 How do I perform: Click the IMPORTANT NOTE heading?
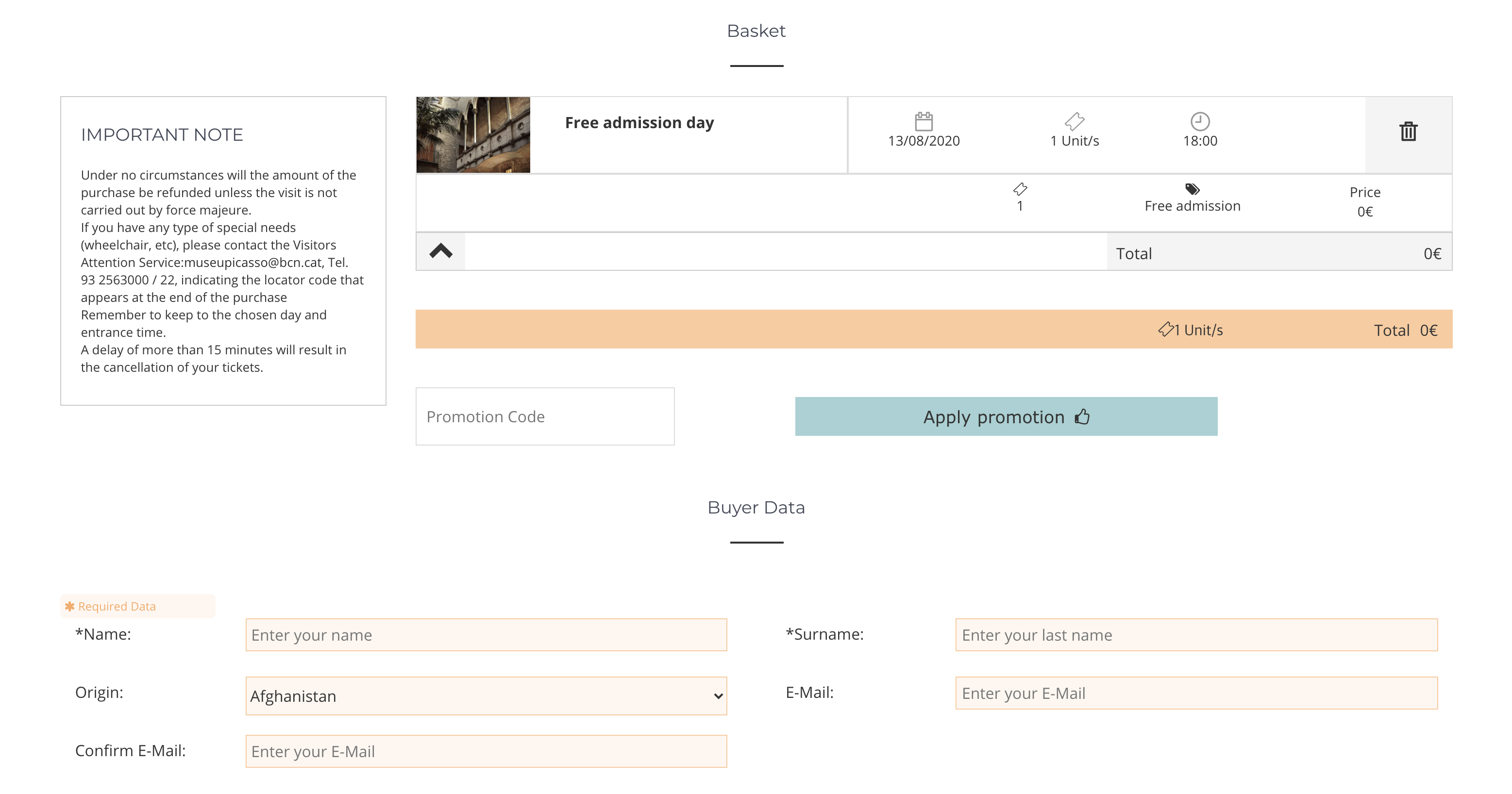tap(162, 135)
